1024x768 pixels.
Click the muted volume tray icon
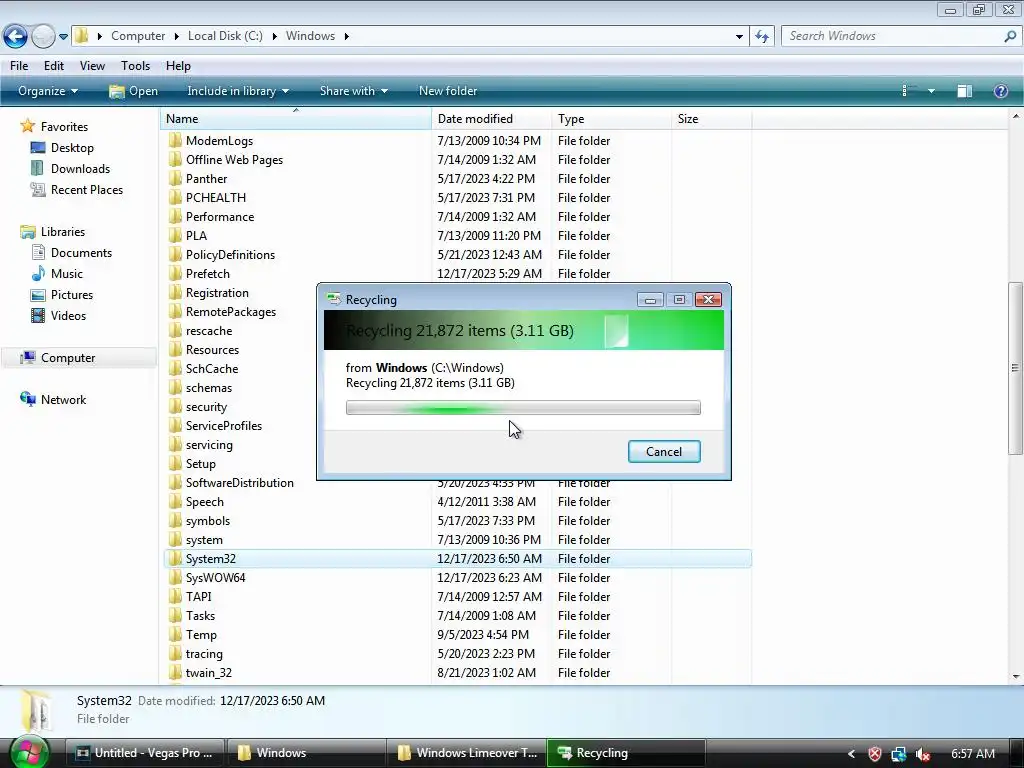click(x=923, y=754)
